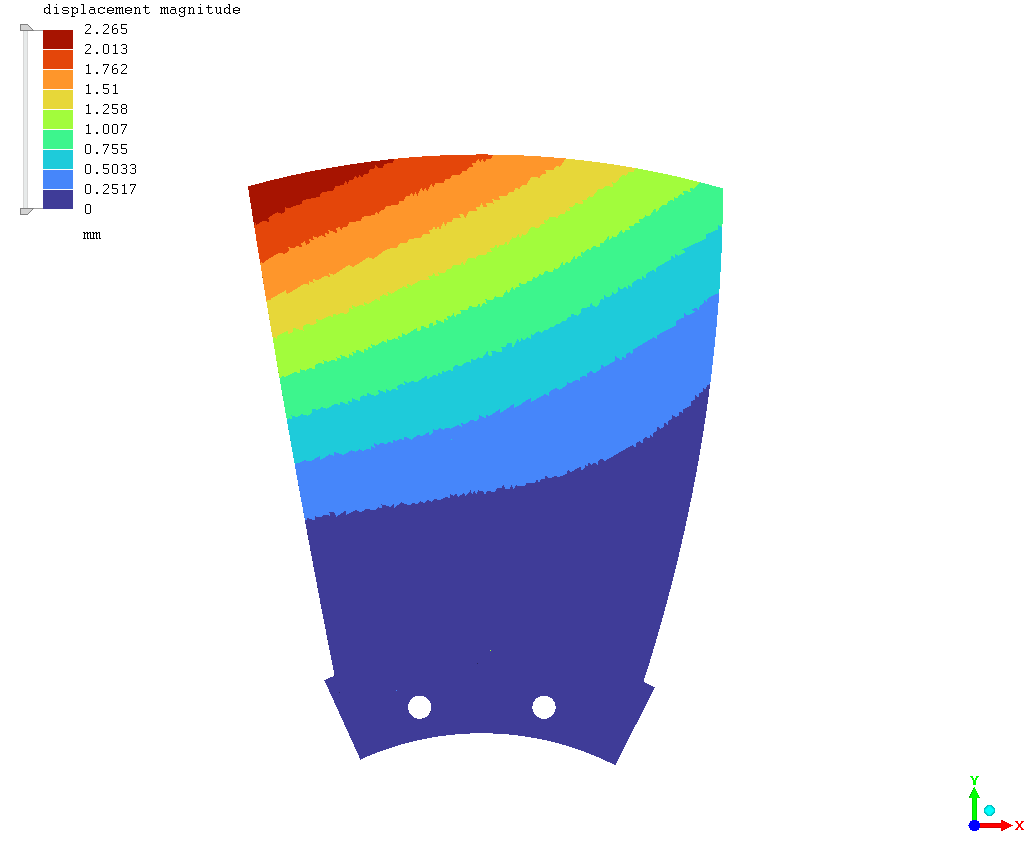The image size is (1032, 867).
Task: Grab the lower legend range slider handle
Action: [x=26, y=210]
